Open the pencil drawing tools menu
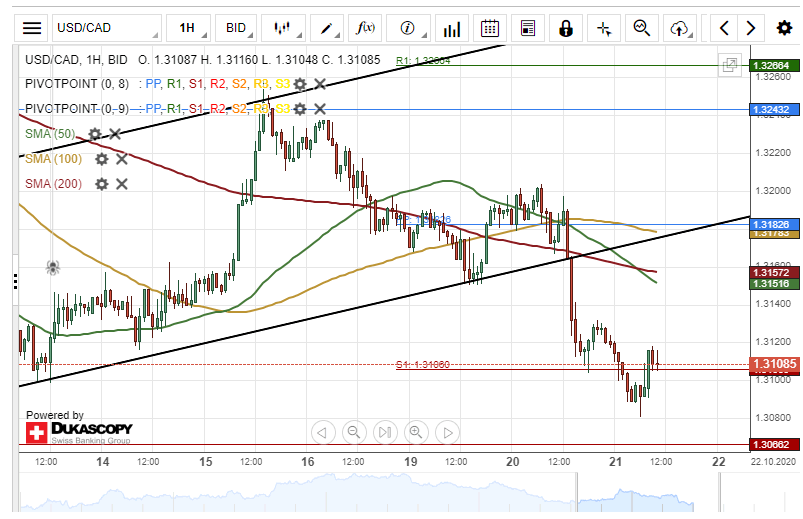The height and width of the screenshot is (519, 803). tap(327, 28)
